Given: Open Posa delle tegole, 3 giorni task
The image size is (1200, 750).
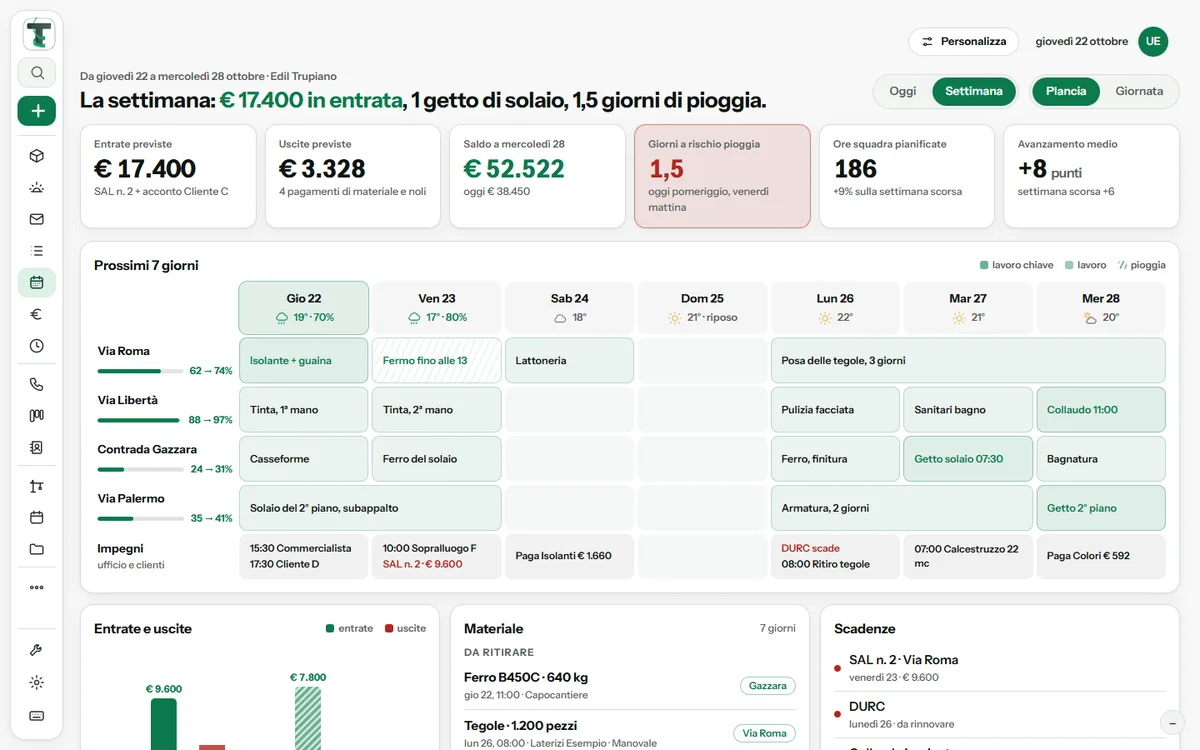Looking at the screenshot, I should (x=968, y=360).
